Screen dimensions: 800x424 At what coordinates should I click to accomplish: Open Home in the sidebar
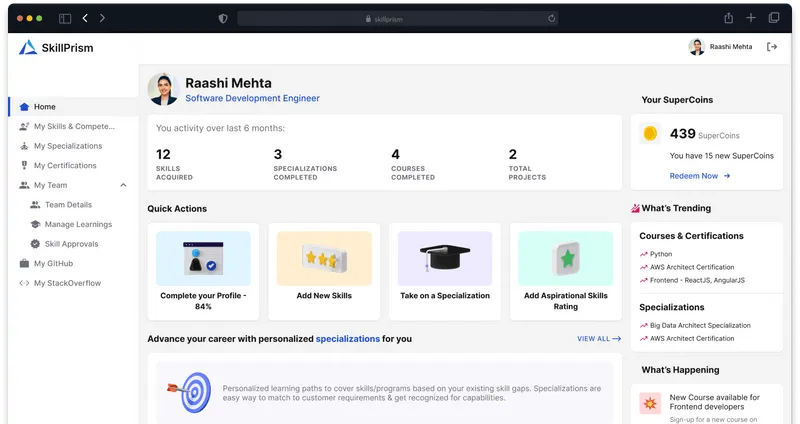coord(44,107)
